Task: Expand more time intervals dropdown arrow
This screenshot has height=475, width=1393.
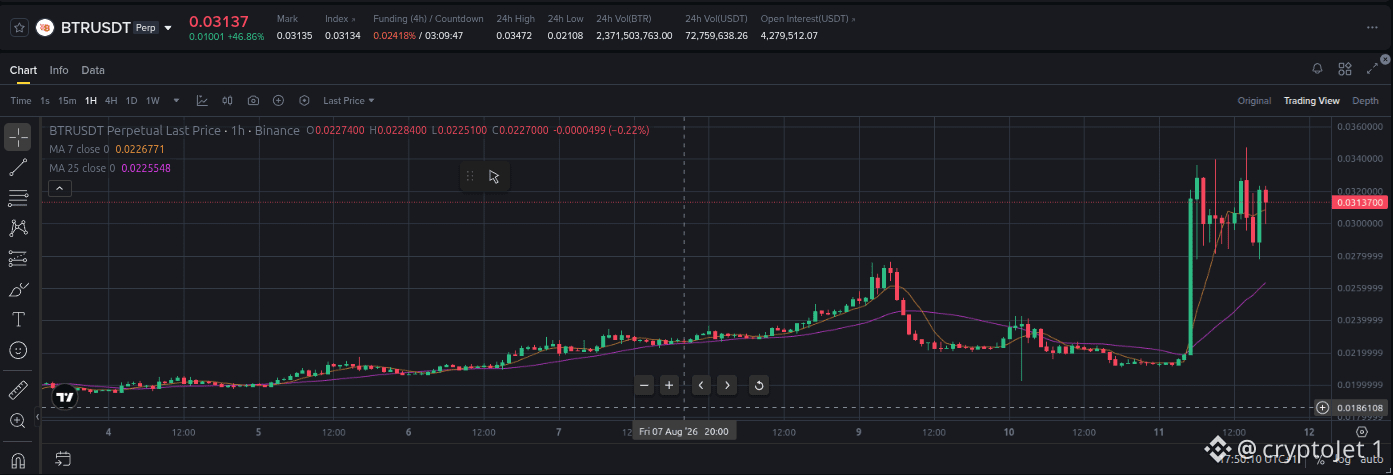Action: pyautogui.click(x=177, y=100)
